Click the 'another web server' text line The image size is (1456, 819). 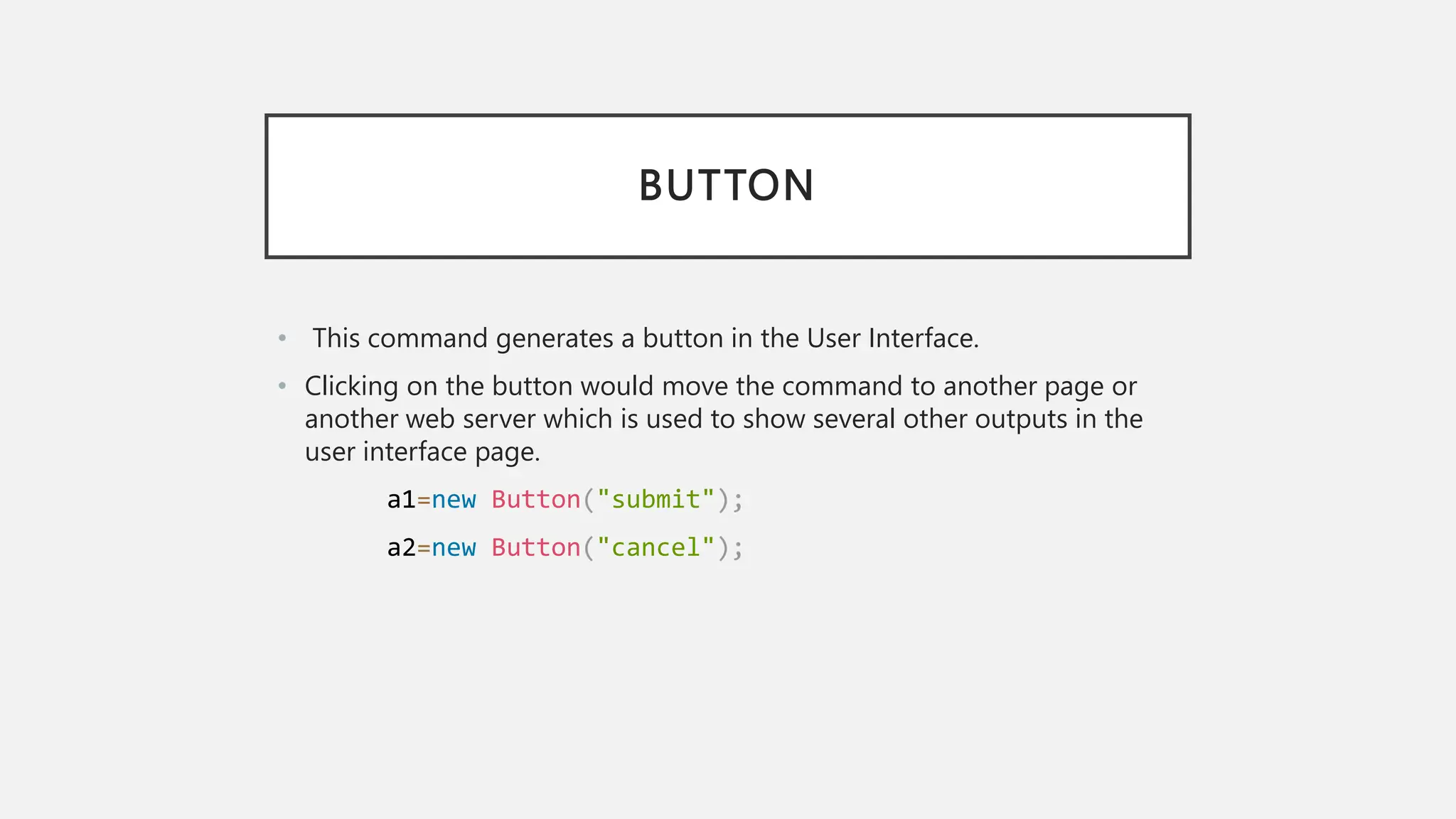click(x=723, y=419)
